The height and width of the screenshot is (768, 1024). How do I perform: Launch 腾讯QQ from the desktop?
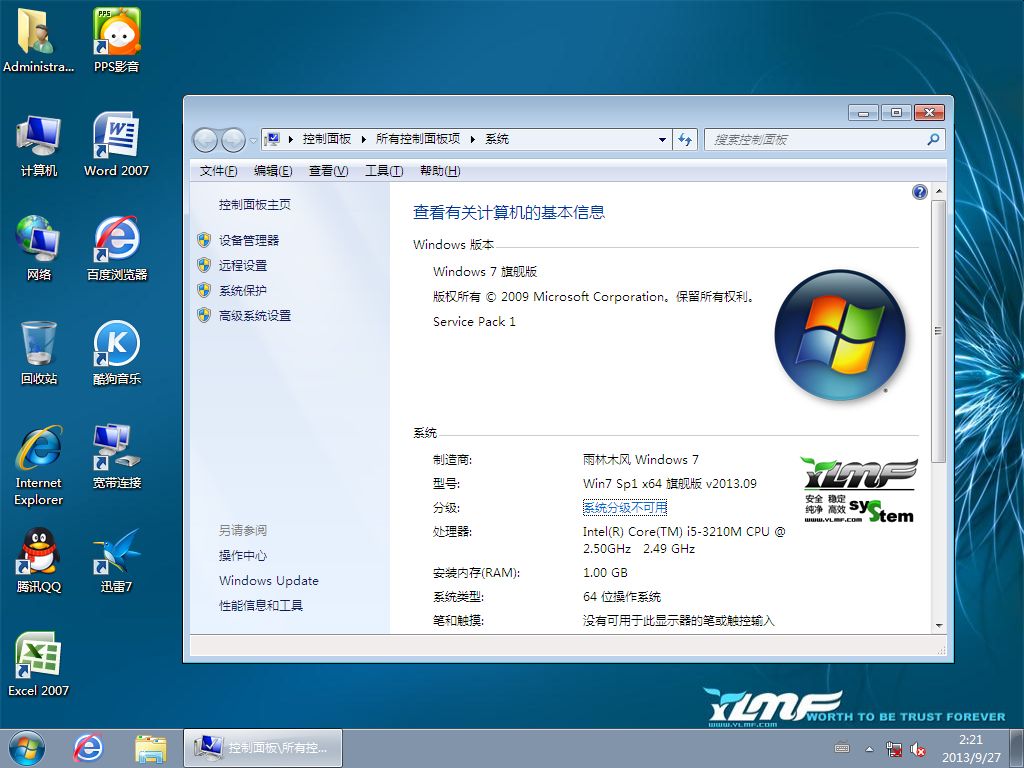39,560
